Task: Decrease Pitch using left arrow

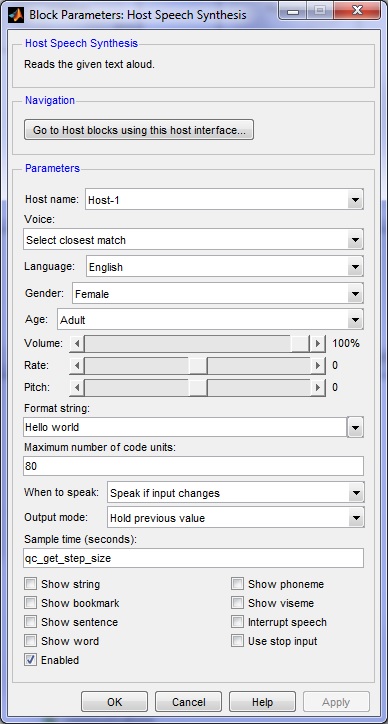Action: click(x=77, y=387)
